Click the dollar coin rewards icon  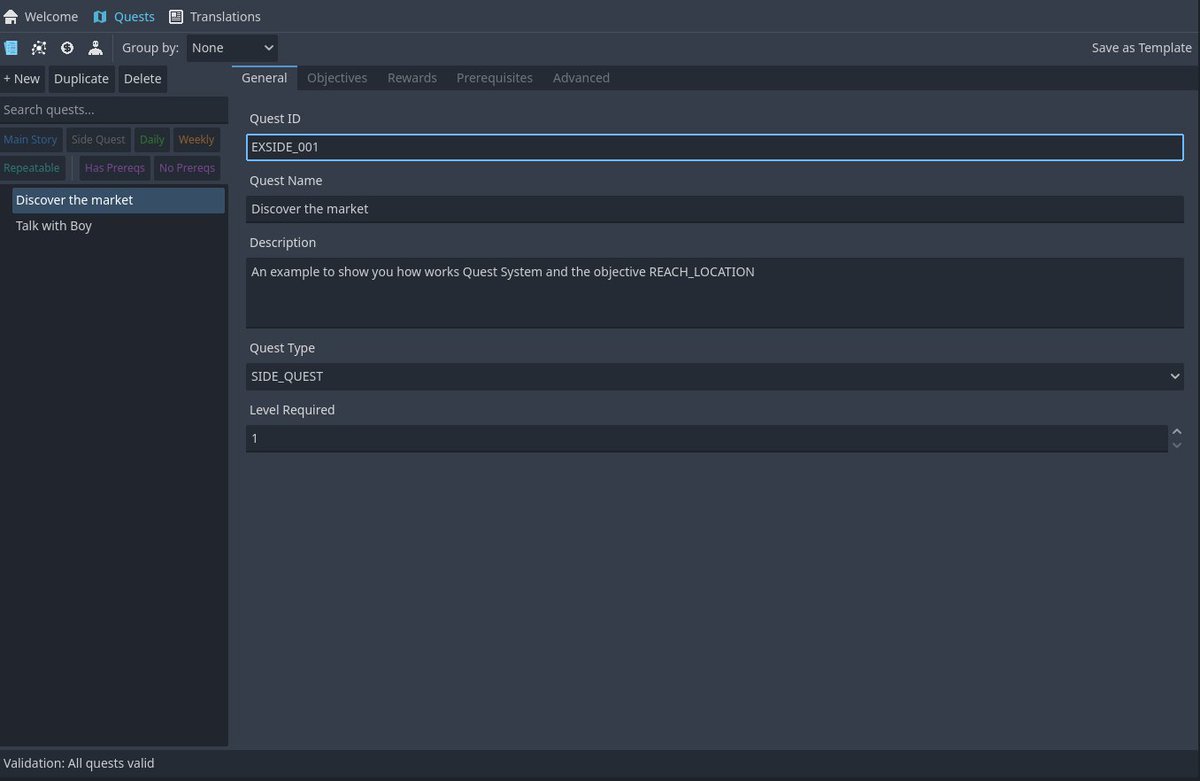[x=67, y=48]
